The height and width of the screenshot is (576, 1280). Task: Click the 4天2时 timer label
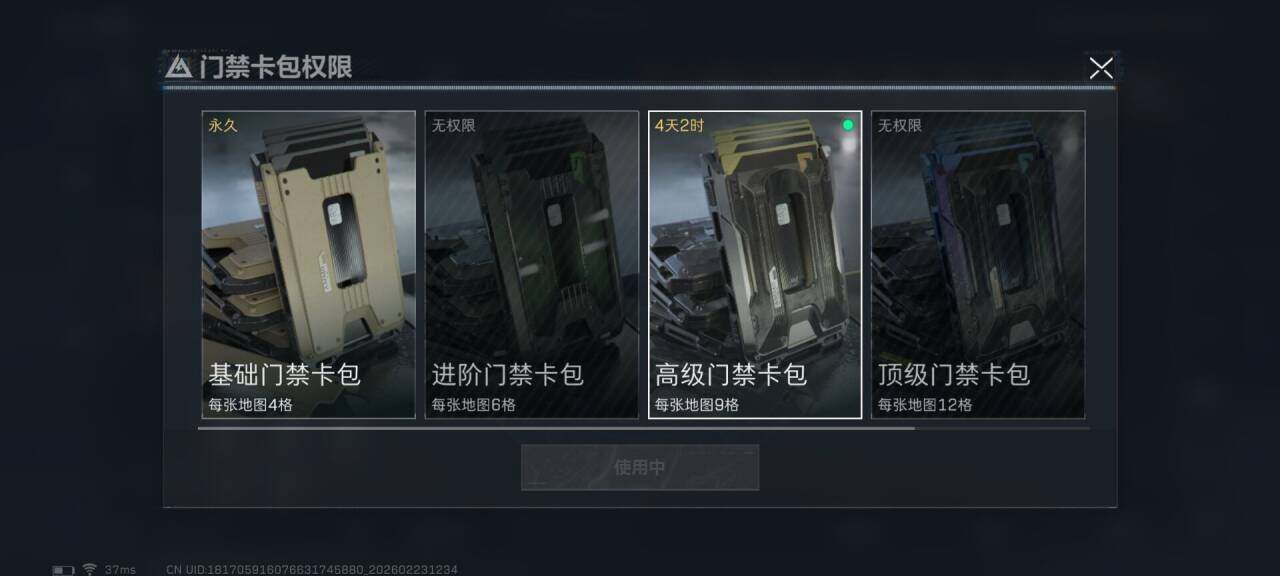pyautogui.click(x=679, y=126)
